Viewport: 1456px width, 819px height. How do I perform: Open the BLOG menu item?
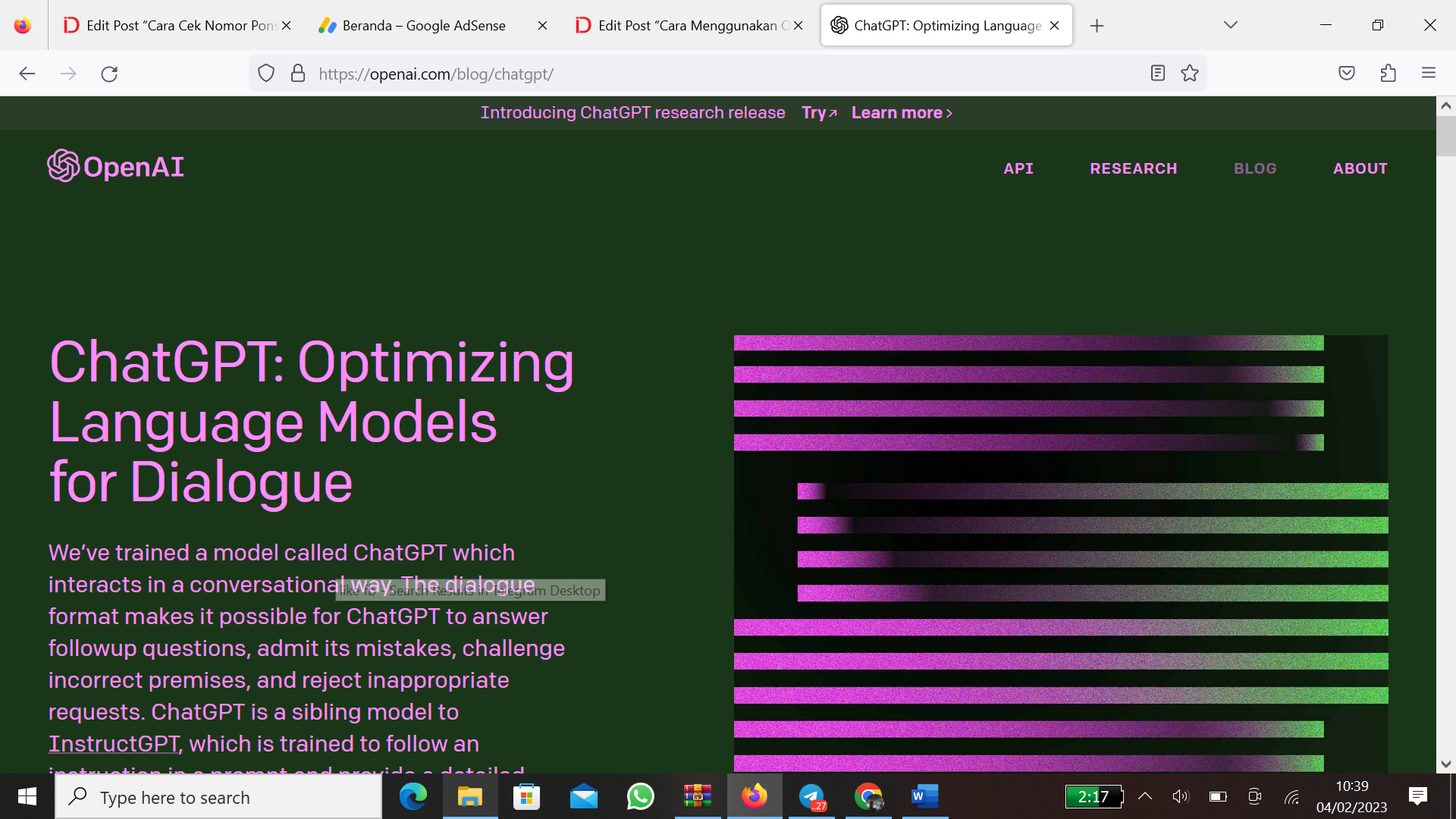pos(1255,168)
